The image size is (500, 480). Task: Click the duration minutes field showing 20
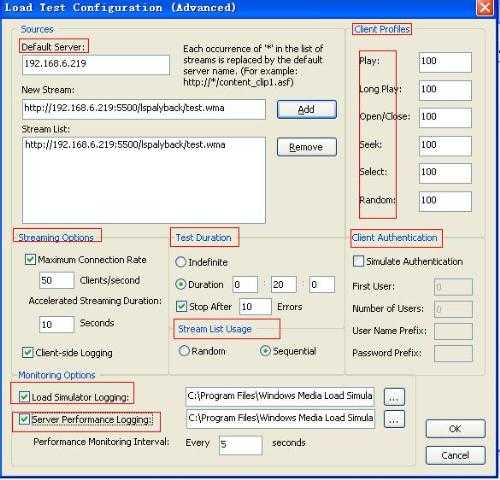point(284,285)
